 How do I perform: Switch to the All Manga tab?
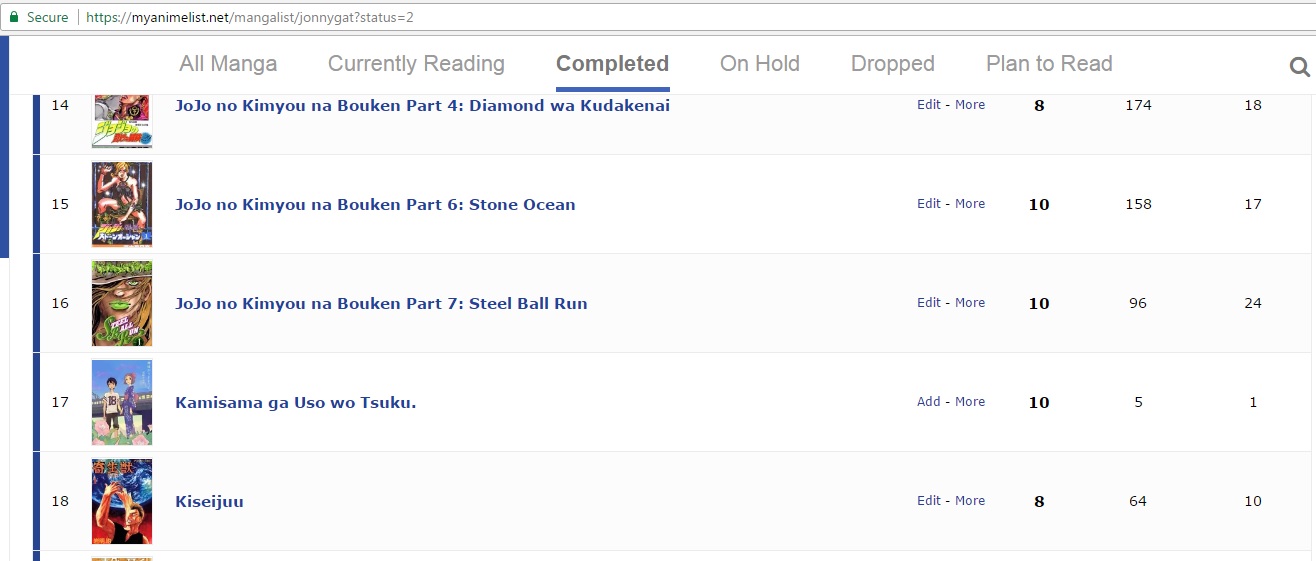click(x=228, y=64)
